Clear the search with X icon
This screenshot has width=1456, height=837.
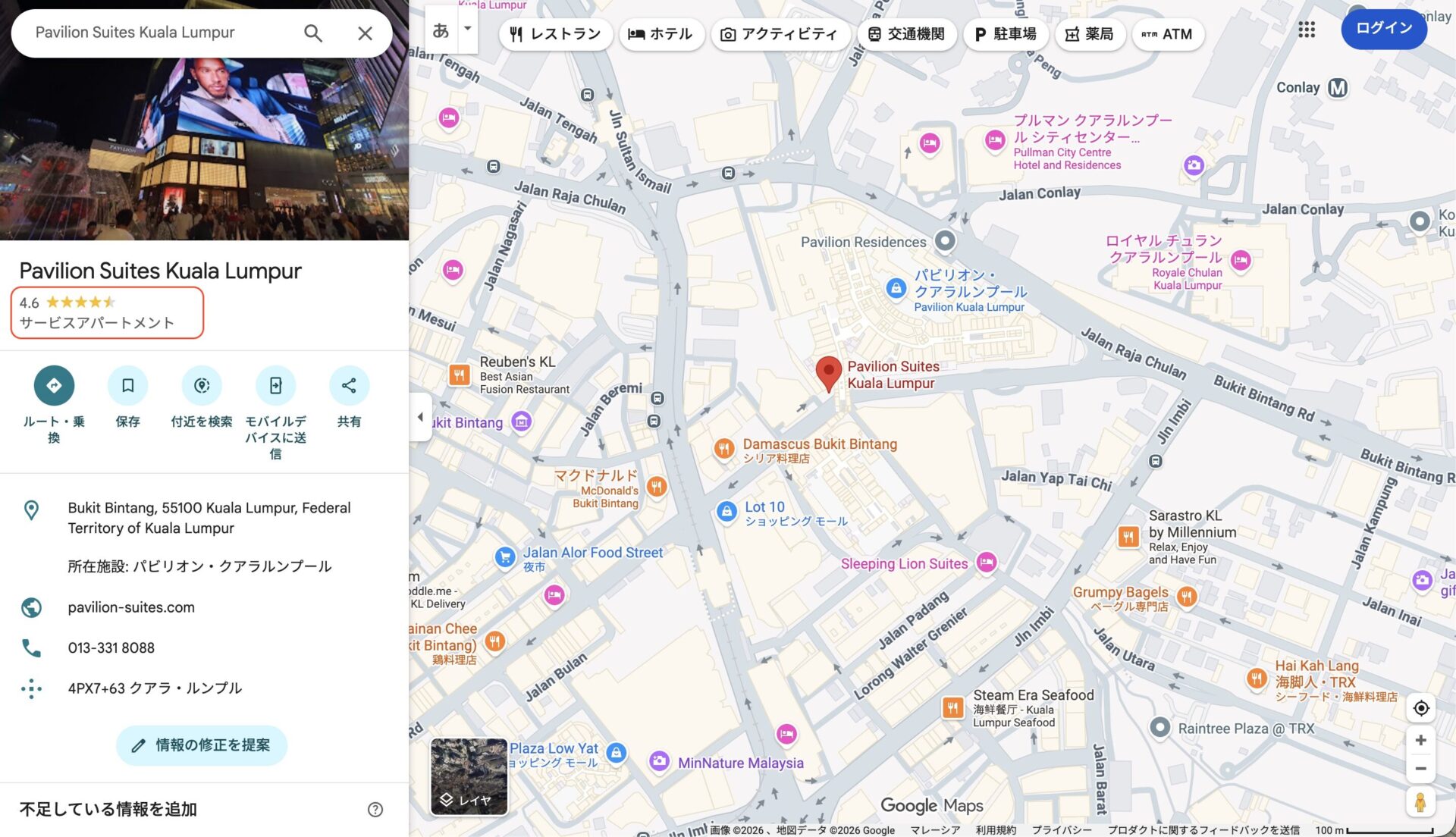coord(365,33)
